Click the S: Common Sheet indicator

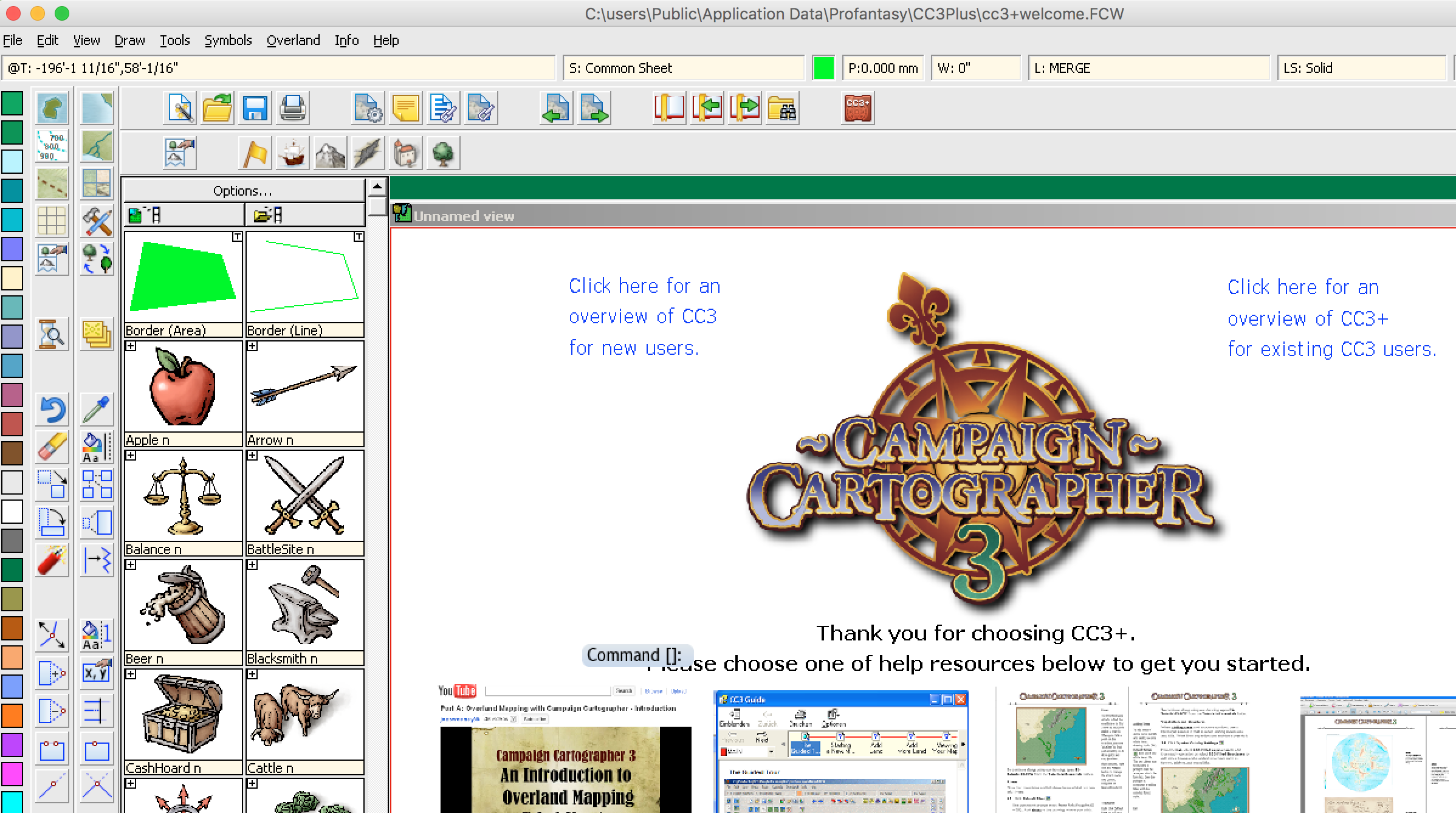click(x=684, y=68)
